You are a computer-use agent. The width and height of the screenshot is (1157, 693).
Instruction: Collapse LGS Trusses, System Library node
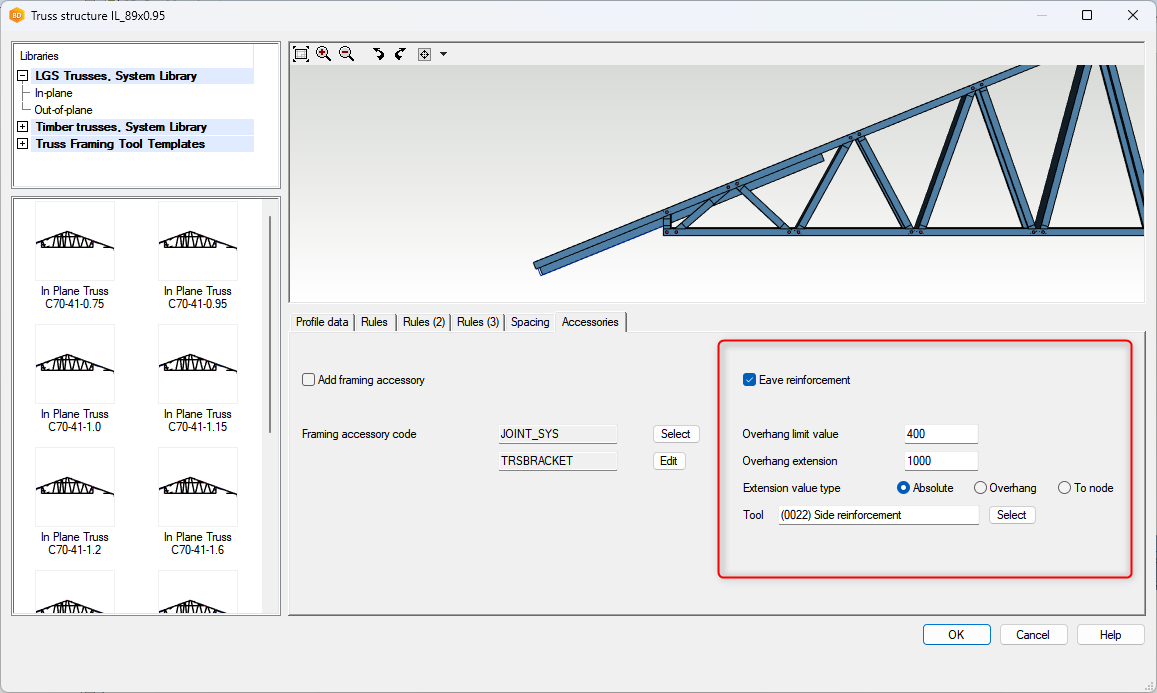coord(23,76)
